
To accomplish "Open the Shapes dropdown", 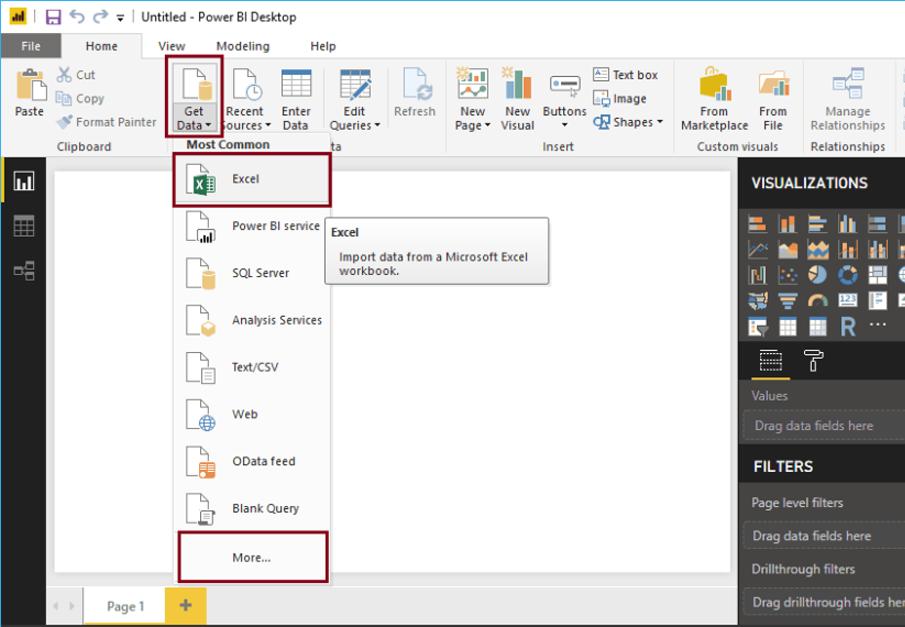I will (x=629, y=122).
